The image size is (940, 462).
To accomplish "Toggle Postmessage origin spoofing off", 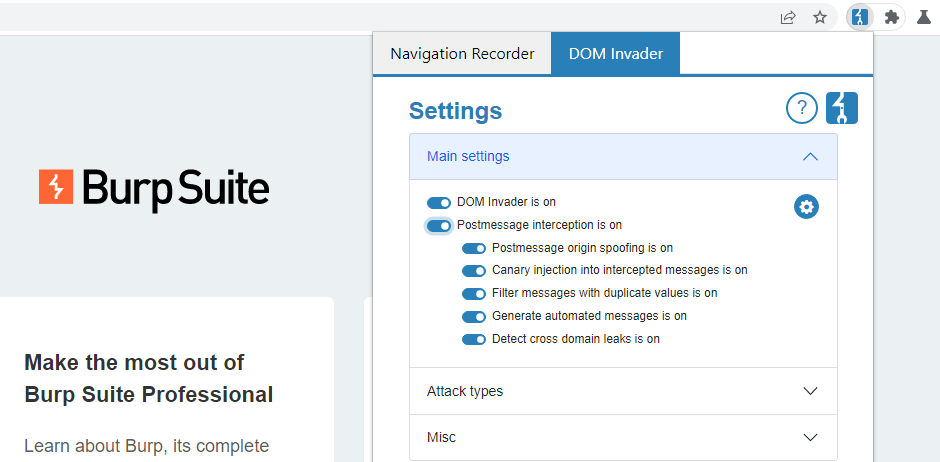I will 474,248.
